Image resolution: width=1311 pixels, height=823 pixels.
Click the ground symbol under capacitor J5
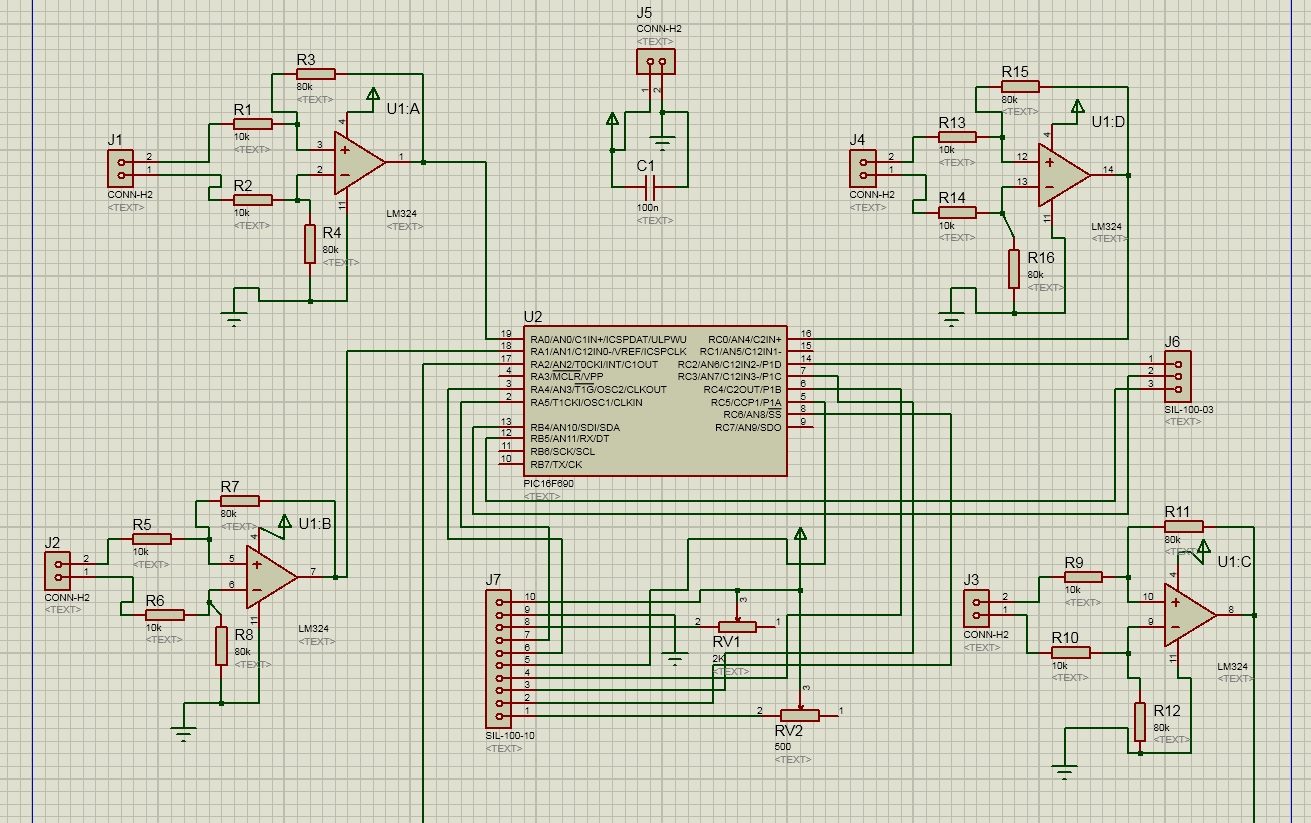658,138
